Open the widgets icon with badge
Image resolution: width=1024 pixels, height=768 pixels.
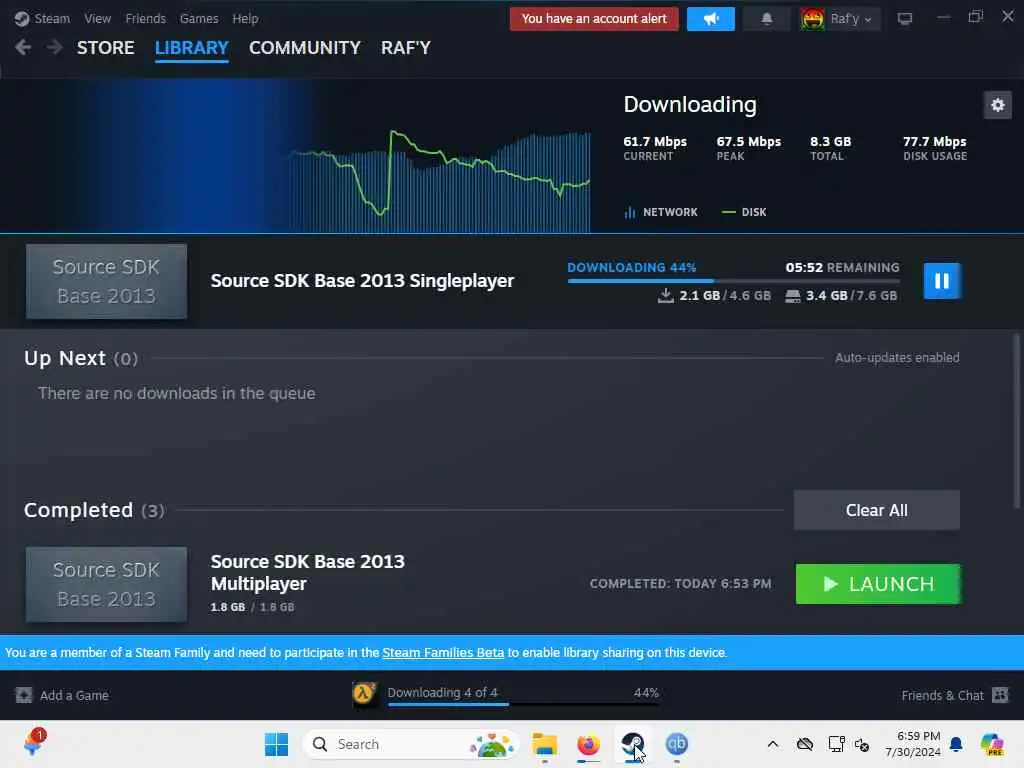[x=33, y=743]
